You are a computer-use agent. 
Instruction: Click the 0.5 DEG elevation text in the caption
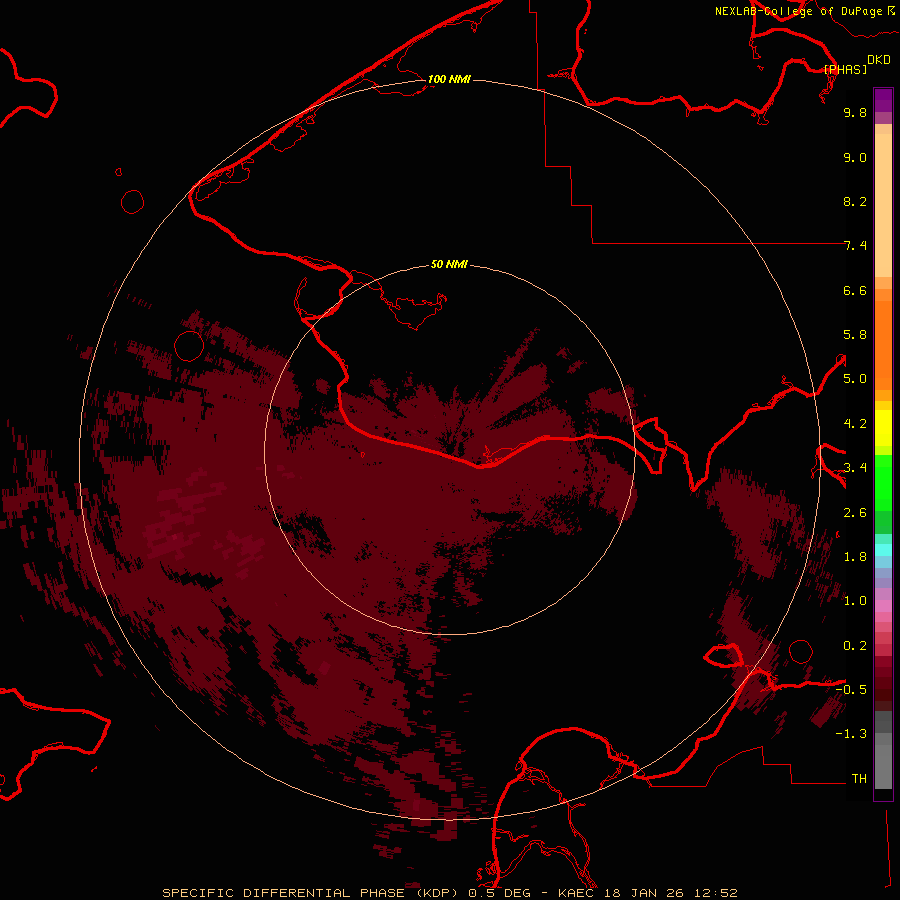[x=500, y=893]
